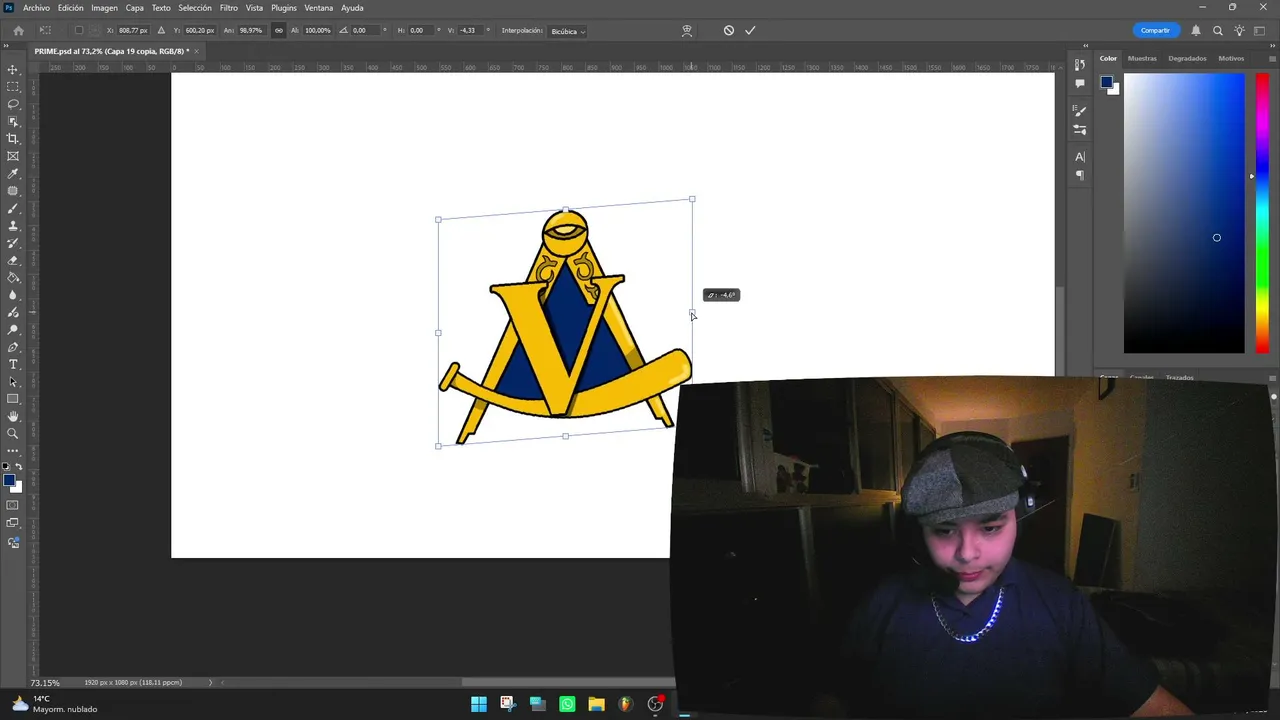The width and height of the screenshot is (1280, 720).
Task: Open the Archivo menu
Action: (x=36, y=8)
